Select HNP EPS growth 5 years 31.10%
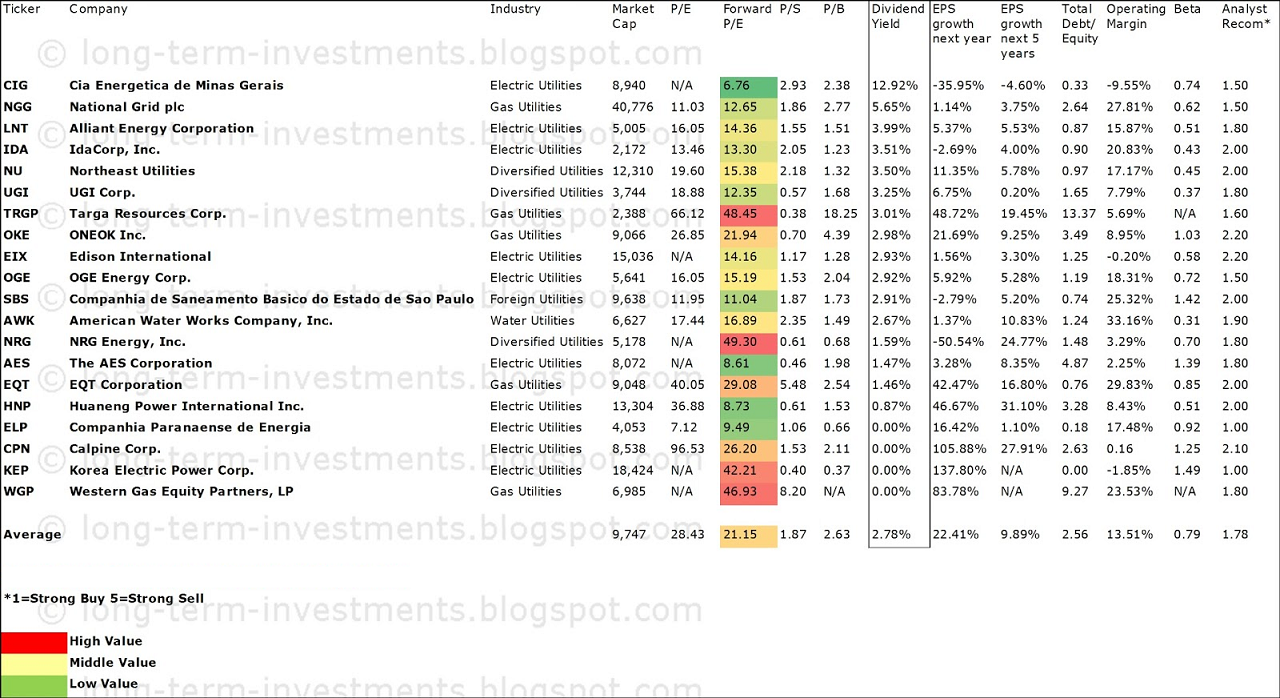The height and width of the screenshot is (698, 1280). pyautogui.click(x=1022, y=406)
